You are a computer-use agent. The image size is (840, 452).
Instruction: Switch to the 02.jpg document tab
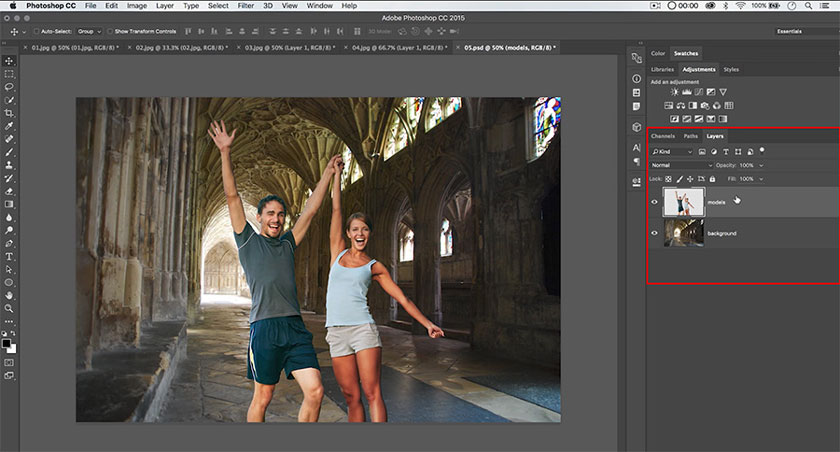pos(178,47)
